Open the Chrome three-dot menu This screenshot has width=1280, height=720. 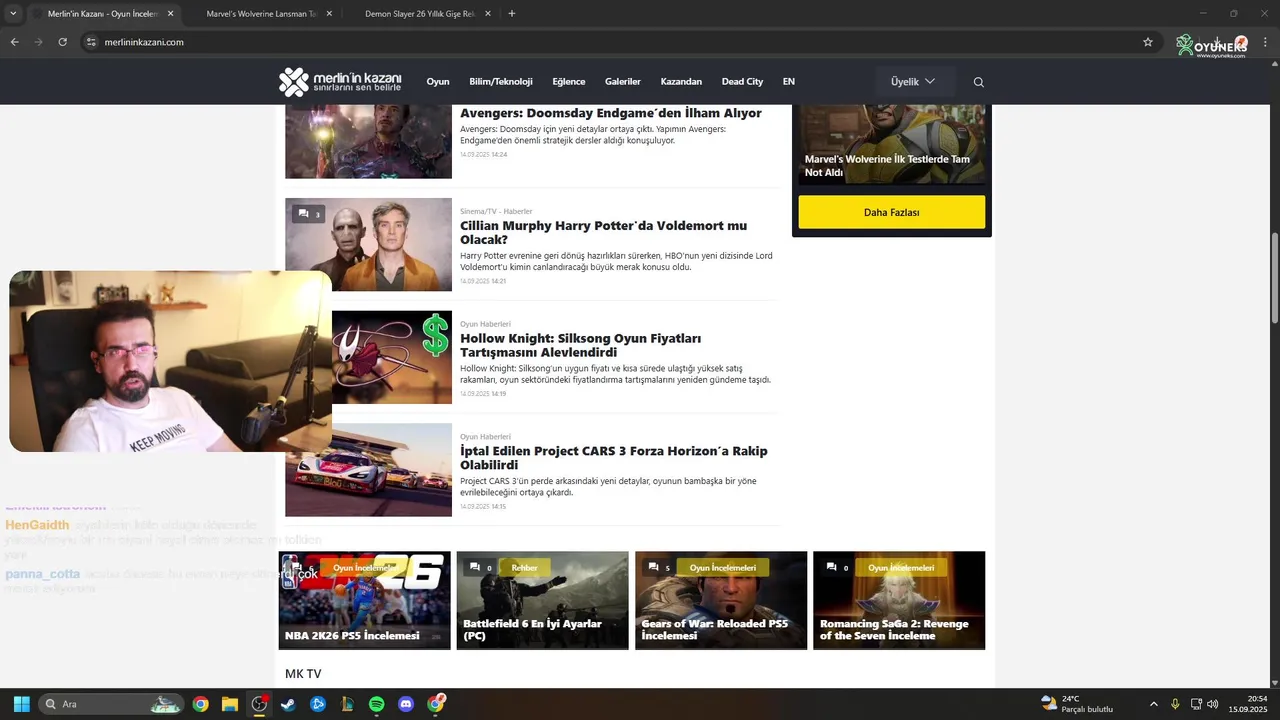(x=1266, y=42)
